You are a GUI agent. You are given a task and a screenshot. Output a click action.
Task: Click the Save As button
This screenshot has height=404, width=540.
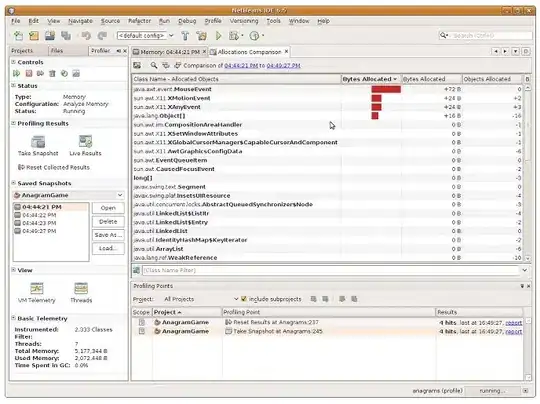108,235
